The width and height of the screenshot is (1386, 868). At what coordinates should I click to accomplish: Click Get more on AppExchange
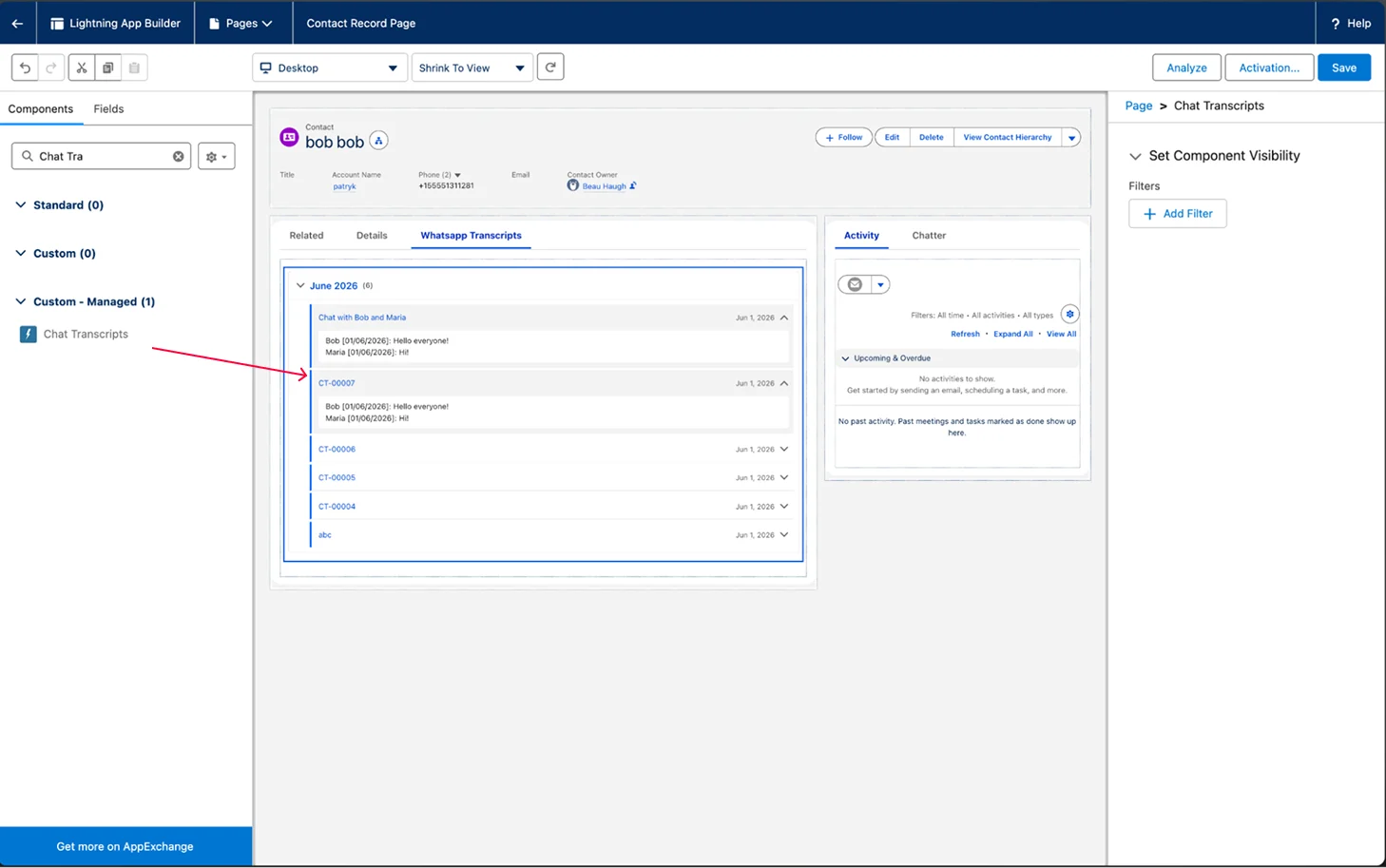[125, 846]
